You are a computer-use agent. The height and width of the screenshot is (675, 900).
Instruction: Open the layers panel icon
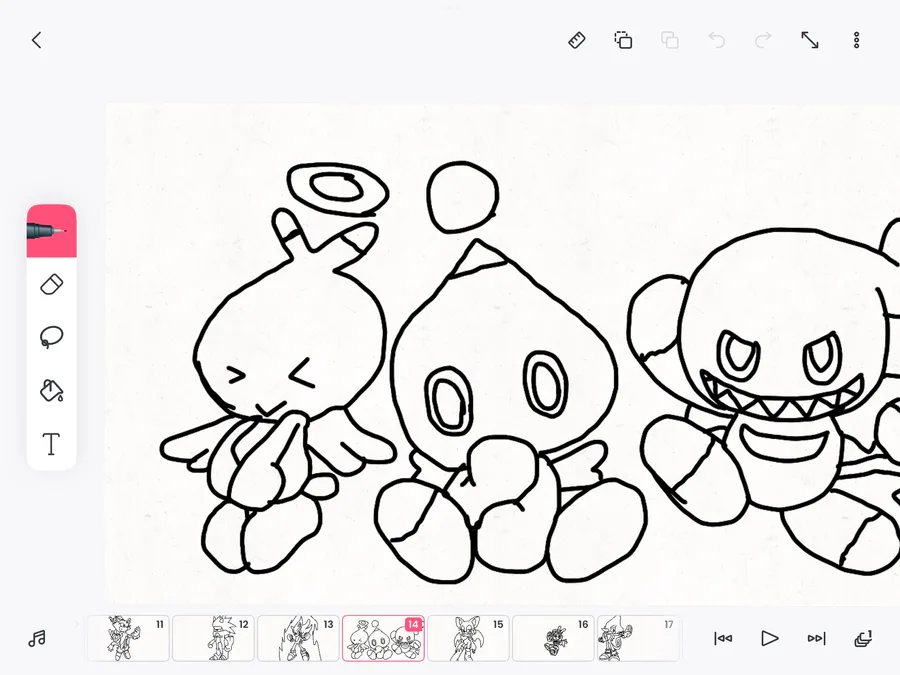[x=863, y=638]
